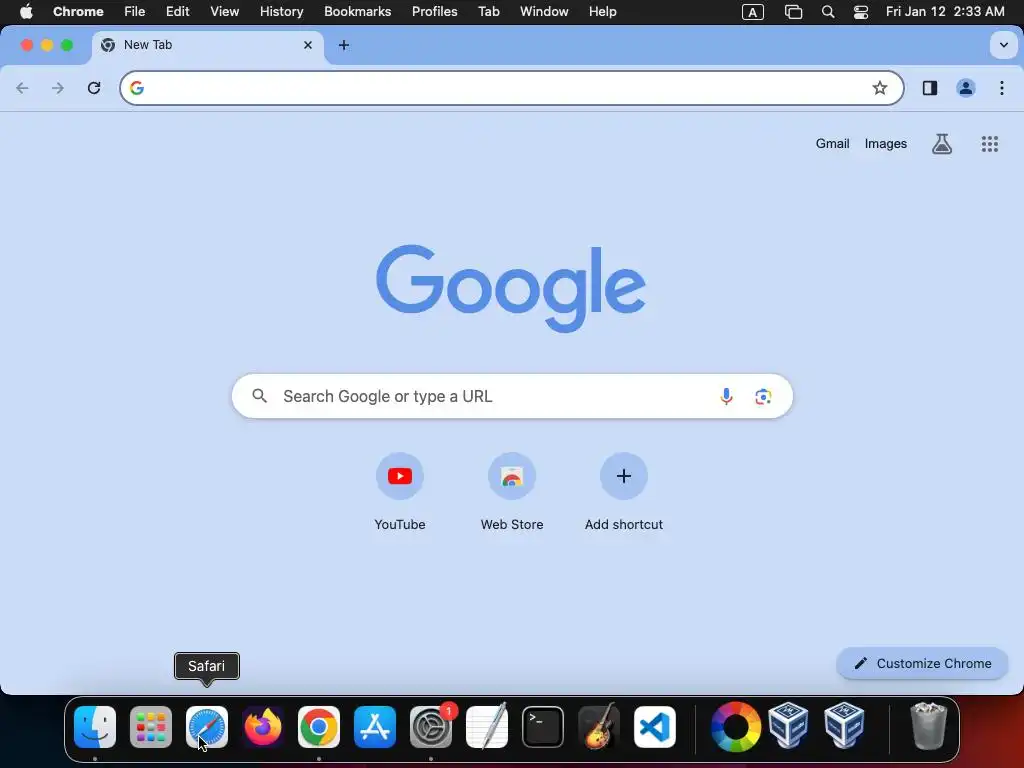The height and width of the screenshot is (768, 1024).
Task: Open a new tab with the plus button
Action: [344, 45]
